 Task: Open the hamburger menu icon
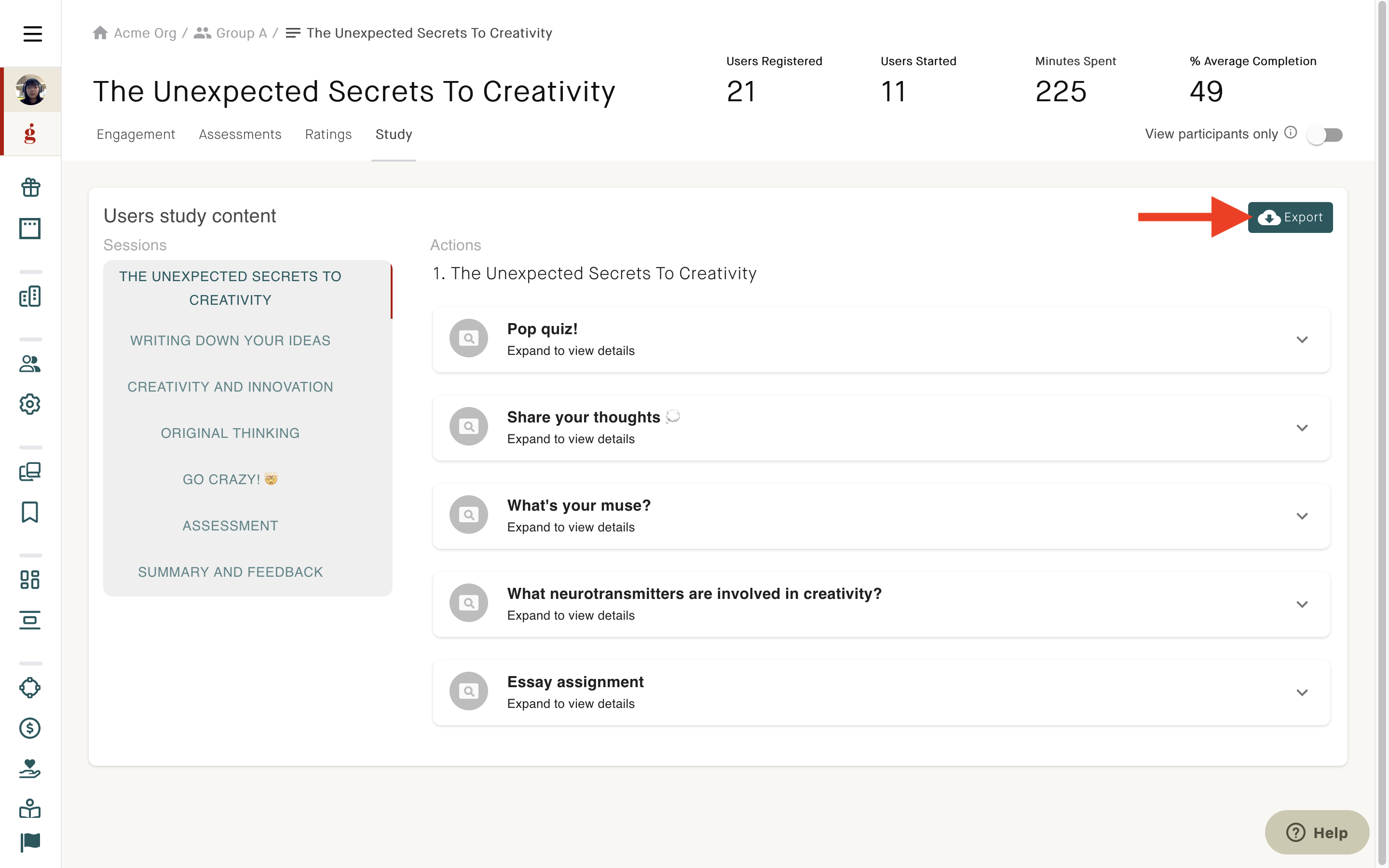32,33
